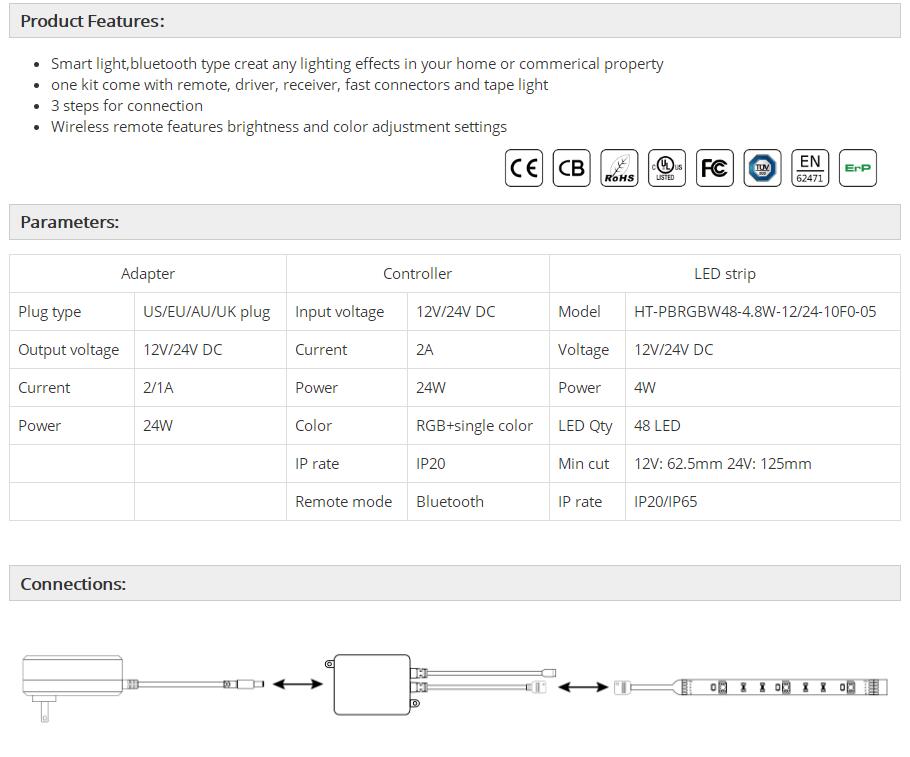
Task: Click the Model label cell
Action: (587, 312)
